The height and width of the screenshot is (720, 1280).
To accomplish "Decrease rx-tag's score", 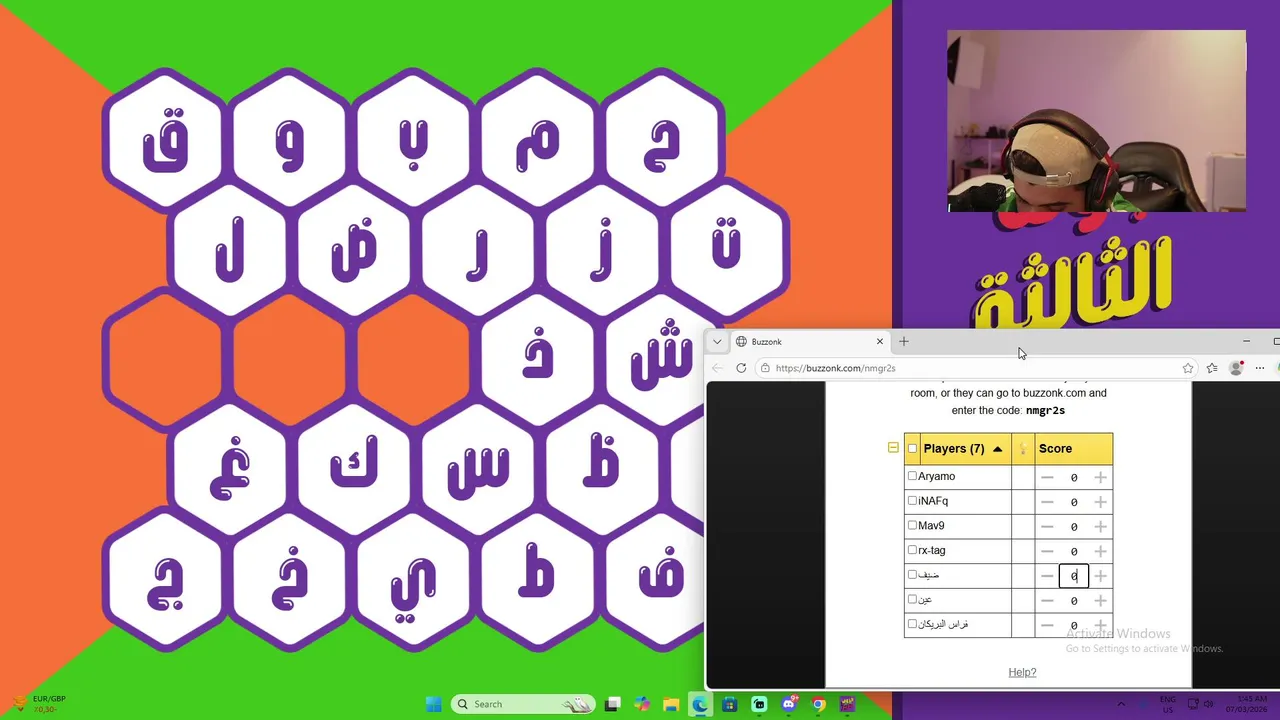I will pyautogui.click(x=1047, y=551).
